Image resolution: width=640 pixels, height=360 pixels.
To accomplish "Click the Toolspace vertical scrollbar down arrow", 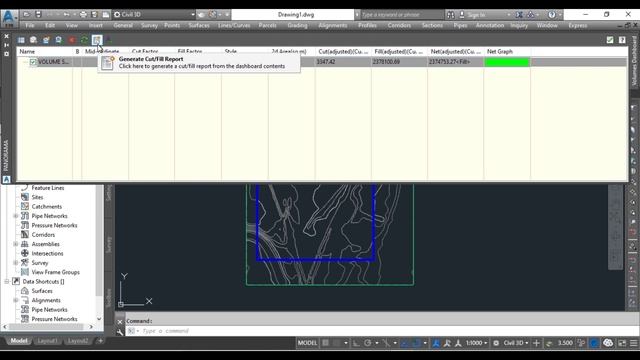I will click(x=99, y=319).
